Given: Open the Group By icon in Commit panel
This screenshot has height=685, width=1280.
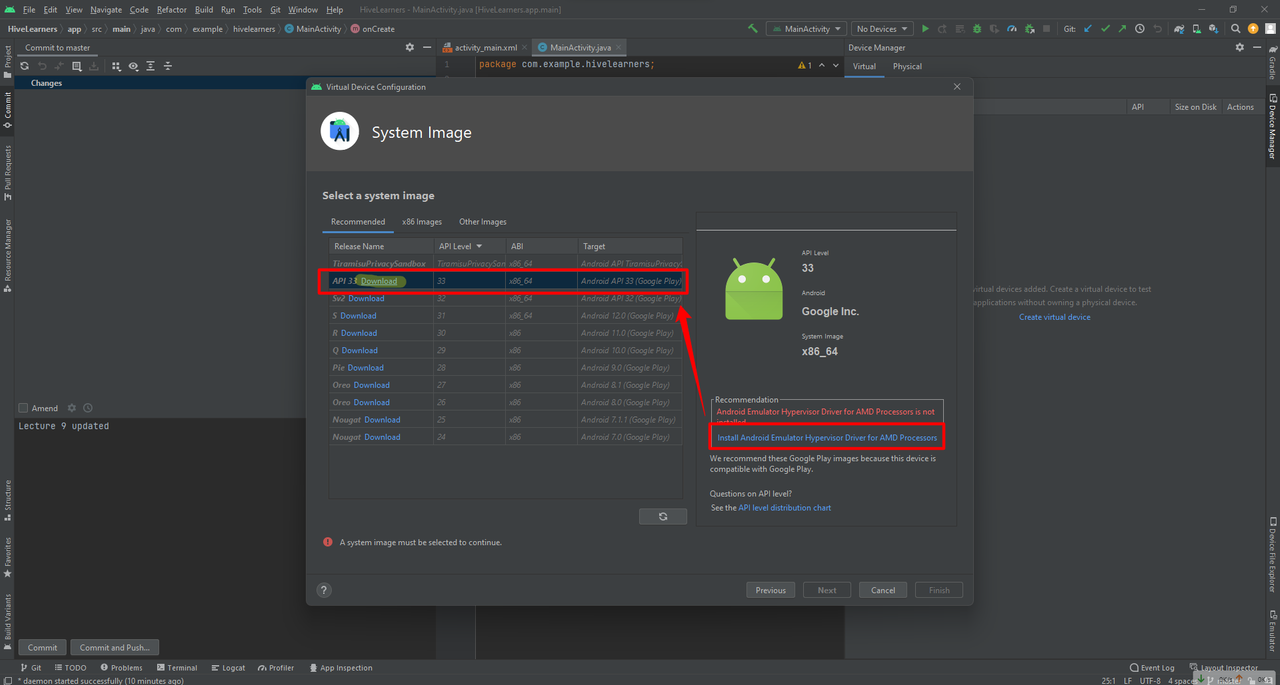Looking at the screenshot, I should [116, 66].
